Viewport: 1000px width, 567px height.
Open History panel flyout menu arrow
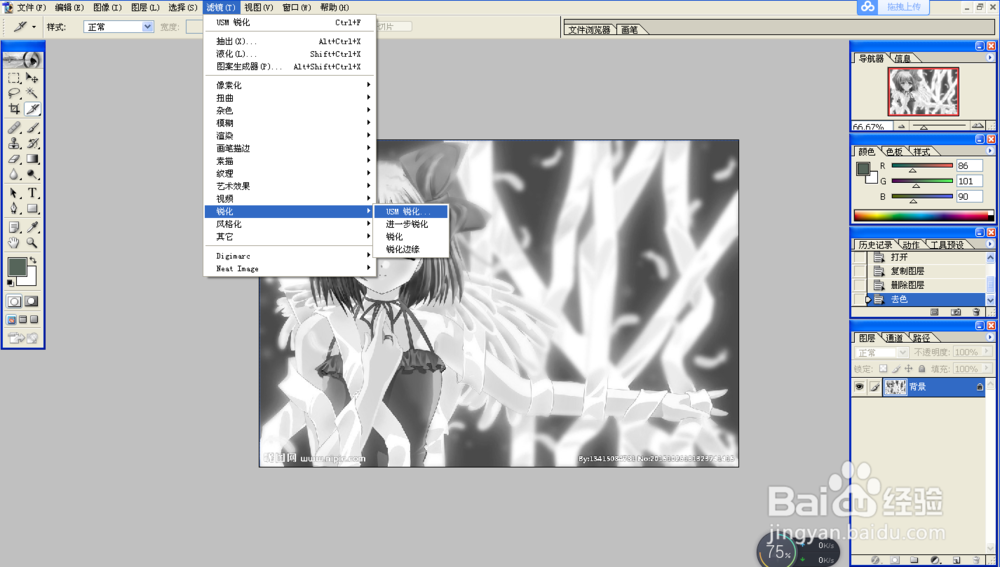pyautogui.click(x=990, y=244)
